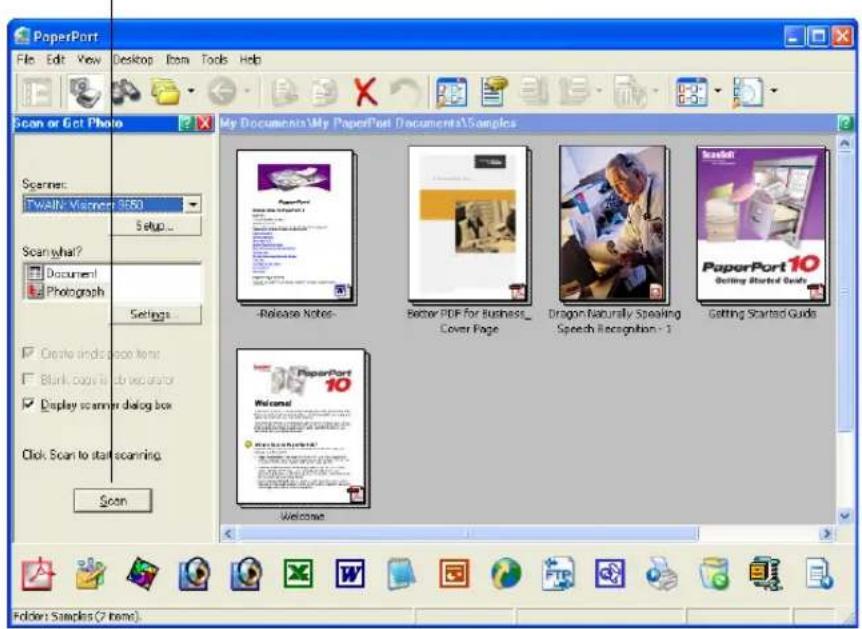Send to Adobe Acrobat PDF icon
The height and width of the screenshot is (629, 862).
(x=38, y=573)
